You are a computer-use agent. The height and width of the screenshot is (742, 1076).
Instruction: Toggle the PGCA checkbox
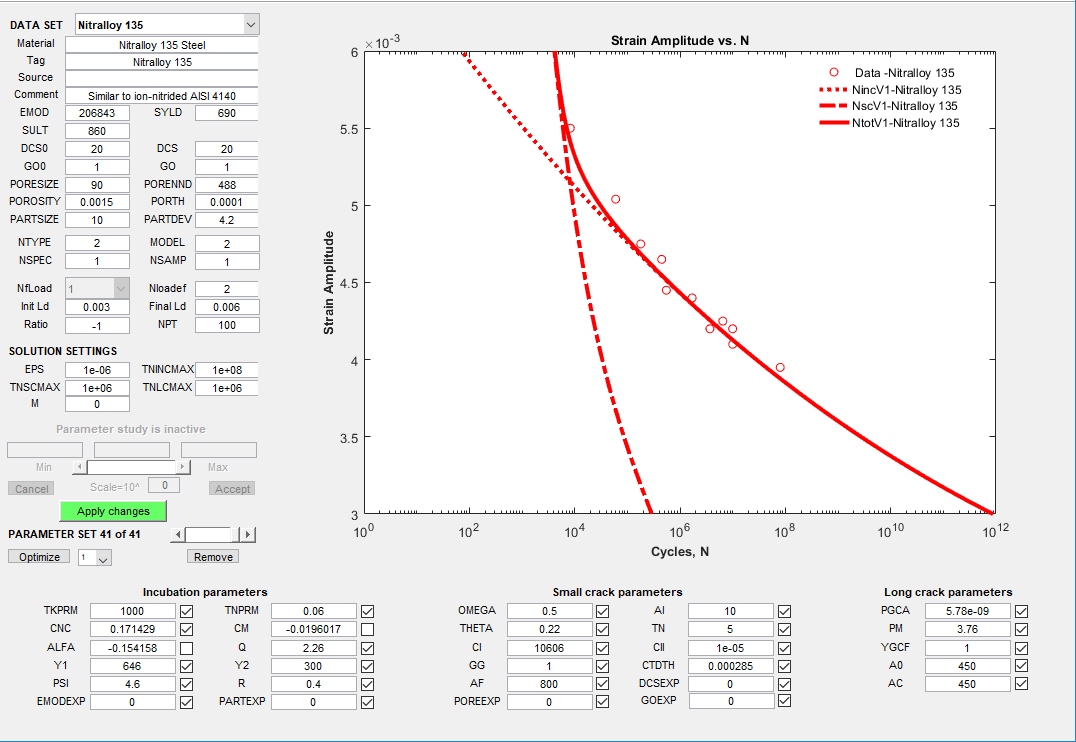pyautogui.click(x=1021, y=611)
